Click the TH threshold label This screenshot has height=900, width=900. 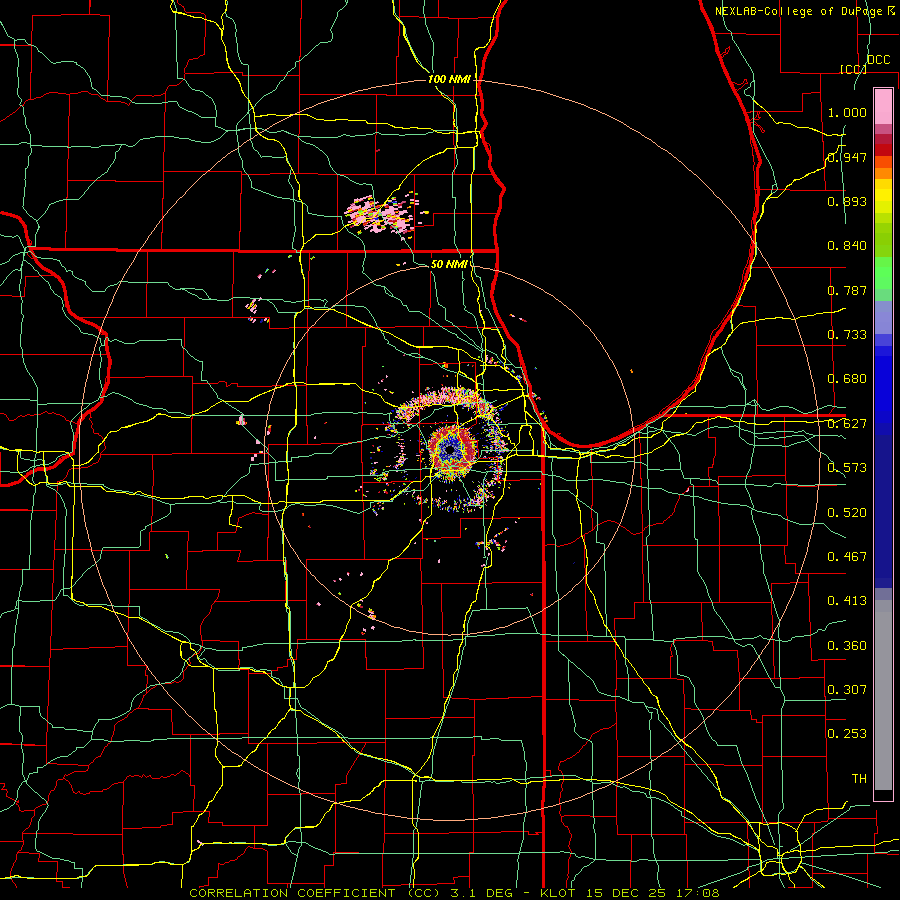tap(859, 779)
